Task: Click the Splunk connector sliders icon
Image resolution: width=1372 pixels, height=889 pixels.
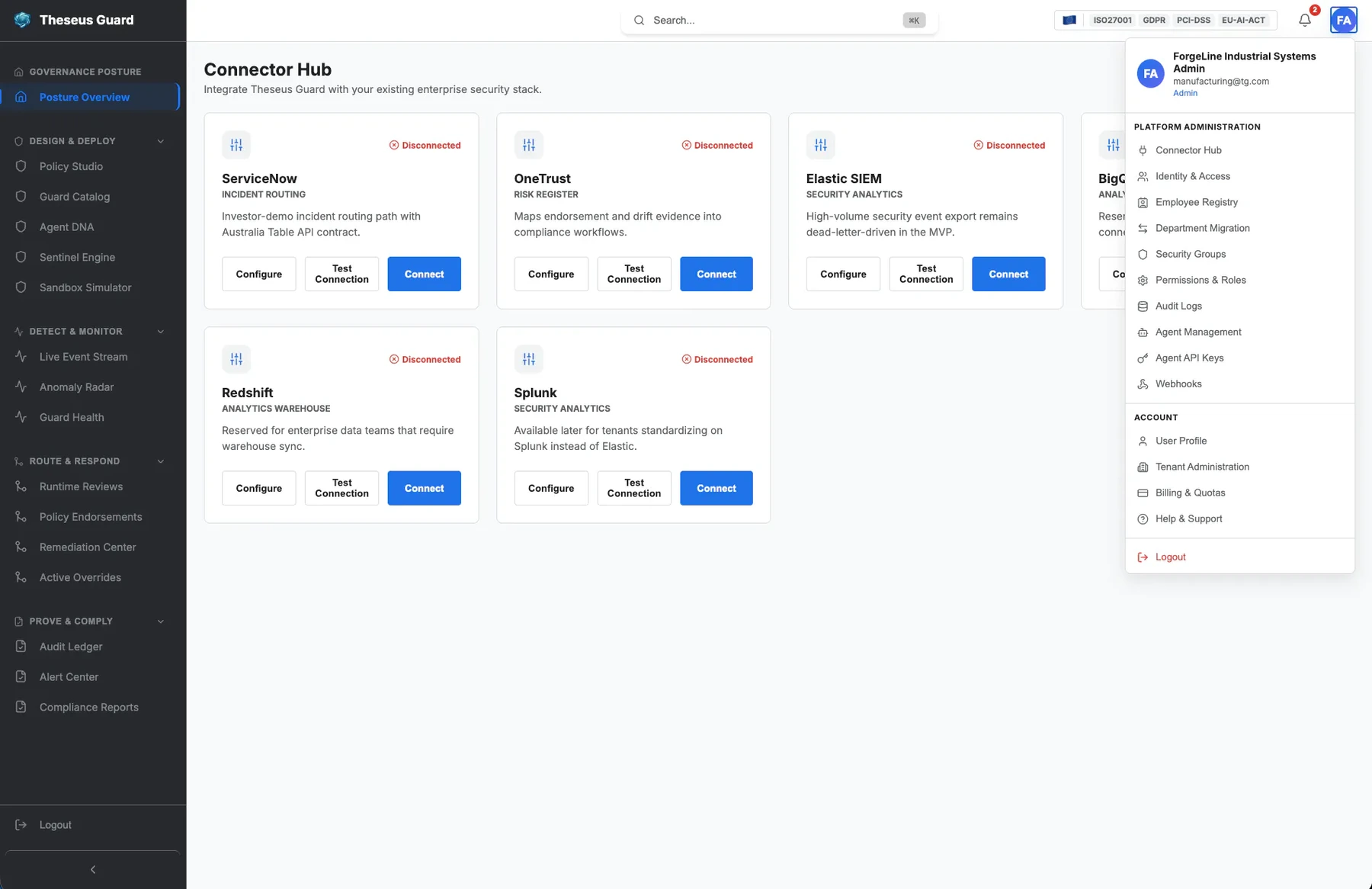Action: pyautogui.click(x=528, y=359)
